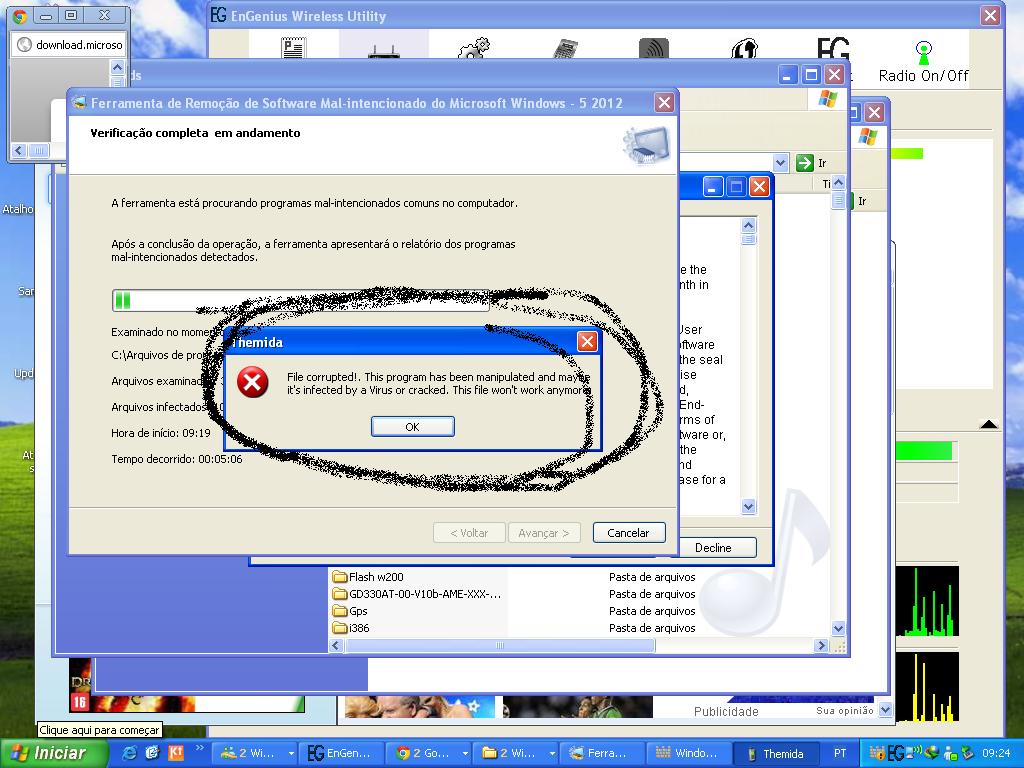Click the Chrome address field download.microso

69,45
